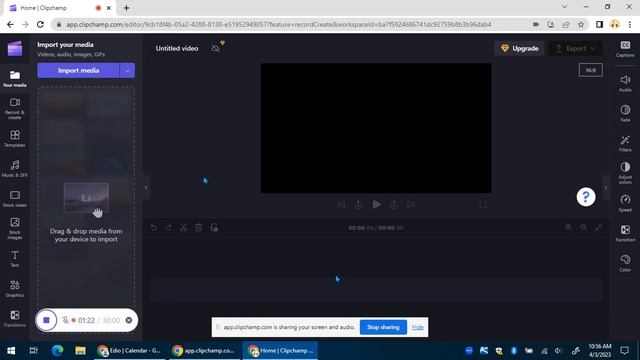This screenshot has height=360, width=640.
Task: Click the cloud sync disabled icon
Action: [x=216, y=48]
